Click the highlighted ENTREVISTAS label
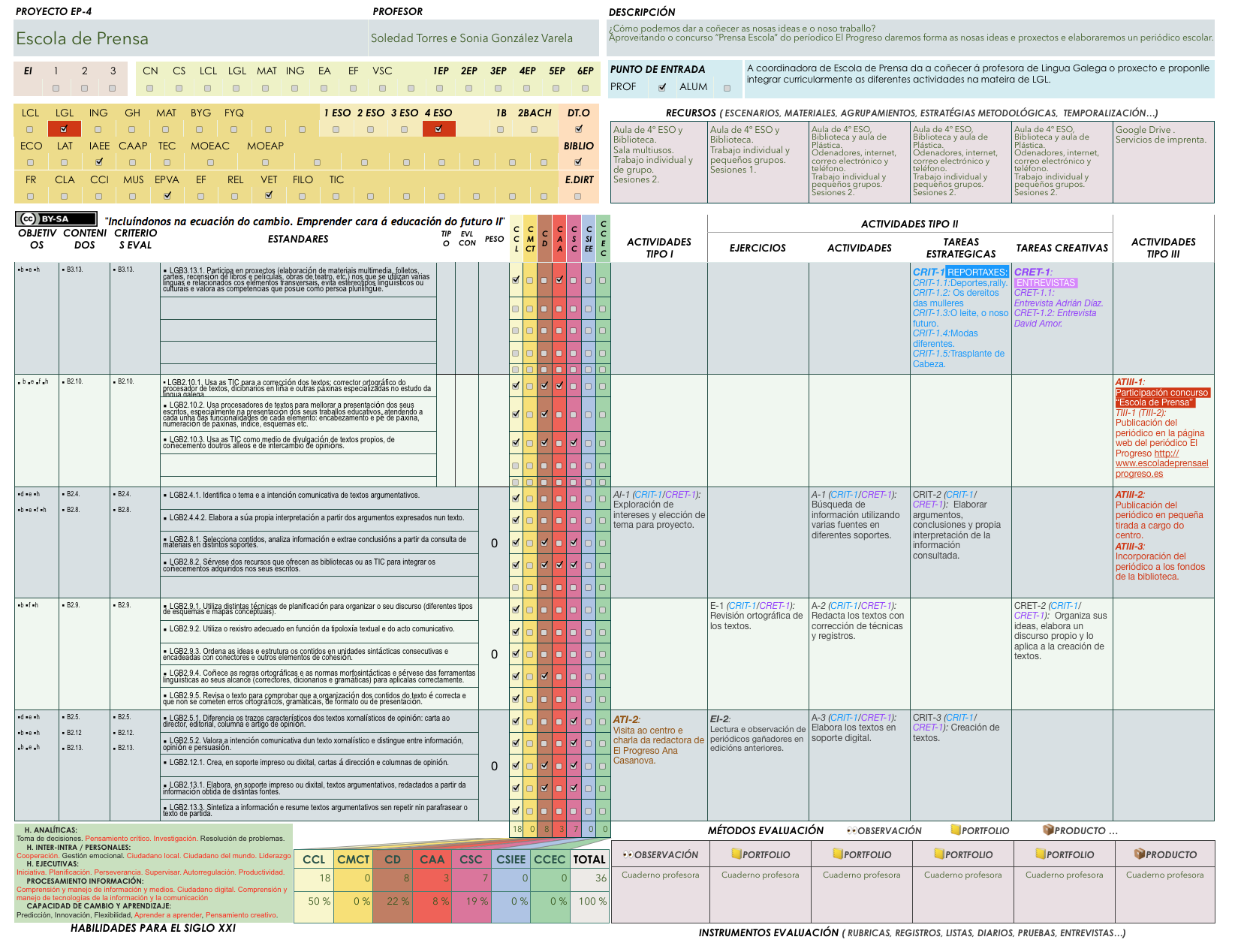The width and height of the screenshot is (1244, 952). (x=1045, y=283)
